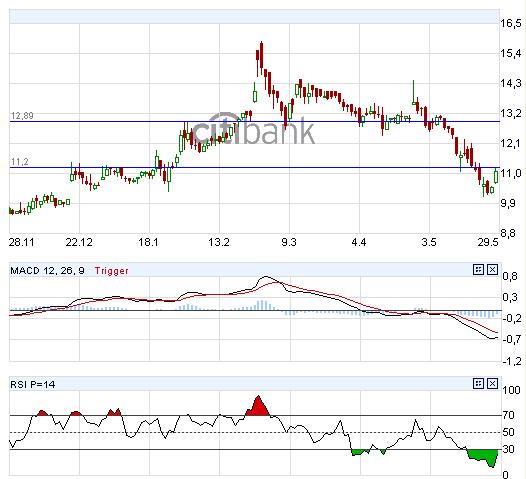Click the red Trigger legend label
Viewport: 526px width, 479px height.
click(x=111, y=271)
